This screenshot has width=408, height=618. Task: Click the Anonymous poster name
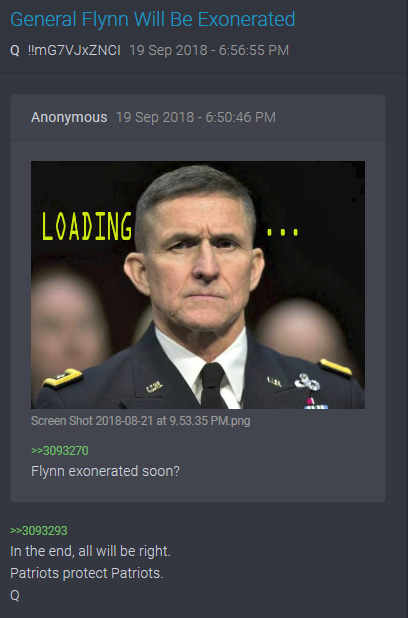pyautogui.click(x=69, y=117)
